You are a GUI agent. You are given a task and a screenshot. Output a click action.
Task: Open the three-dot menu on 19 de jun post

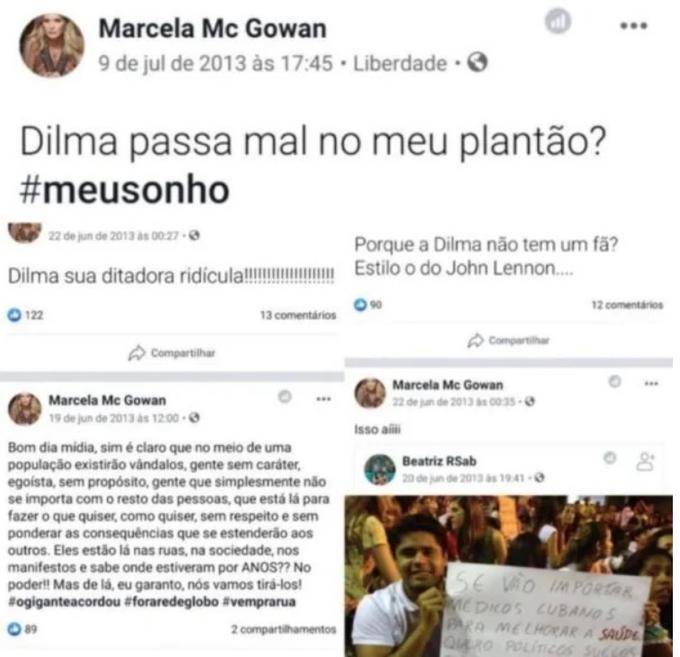click(324, 399)
